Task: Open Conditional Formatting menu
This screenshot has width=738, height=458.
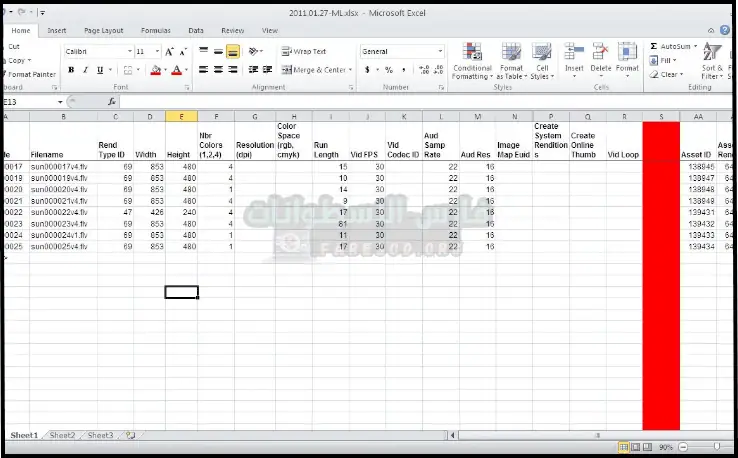Action: tap(472, 61)
